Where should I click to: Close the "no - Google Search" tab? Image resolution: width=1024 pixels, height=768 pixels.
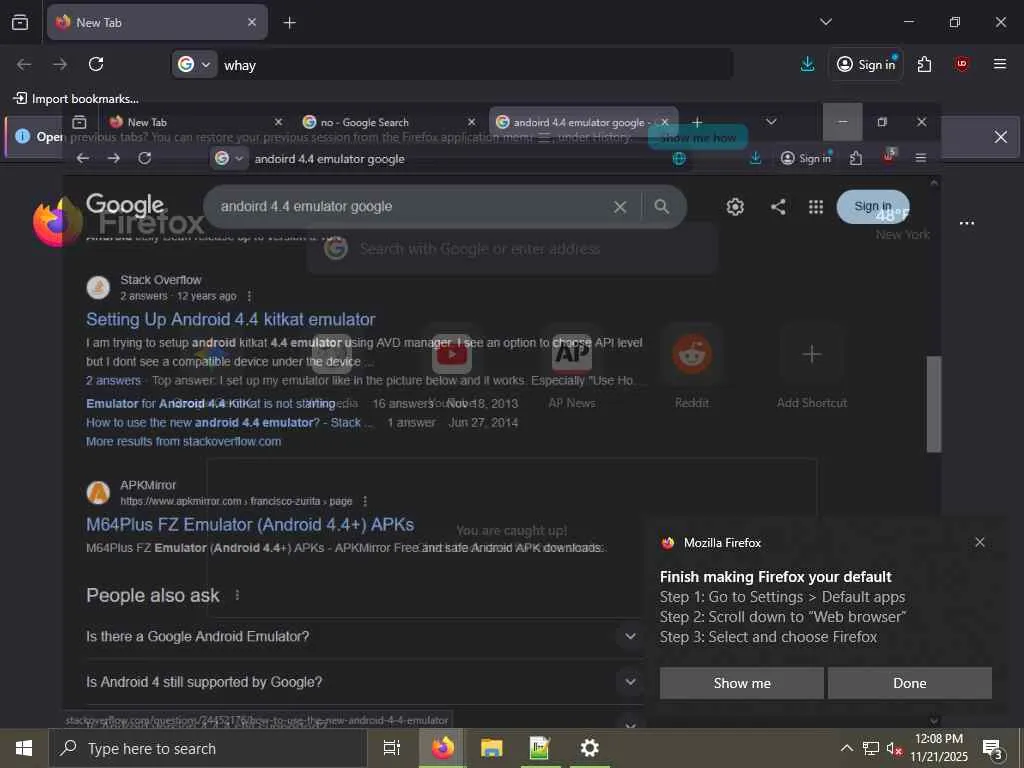pyautogui.click(x=472, y=122)
